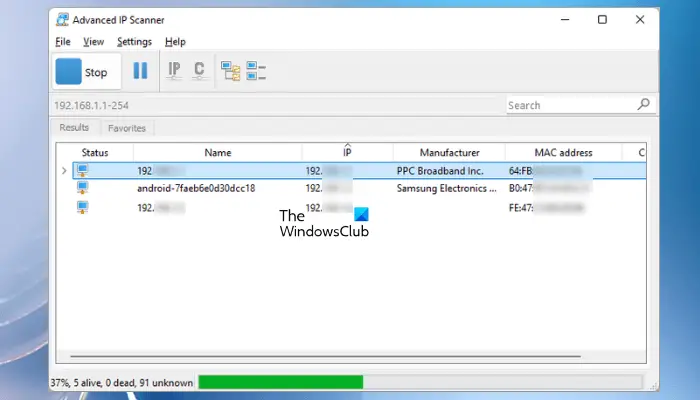The height and width of the screenshot is (400, 700).
Task: Click the green scan progress bar
Action: pyautogui.click(x=281, y=382)
